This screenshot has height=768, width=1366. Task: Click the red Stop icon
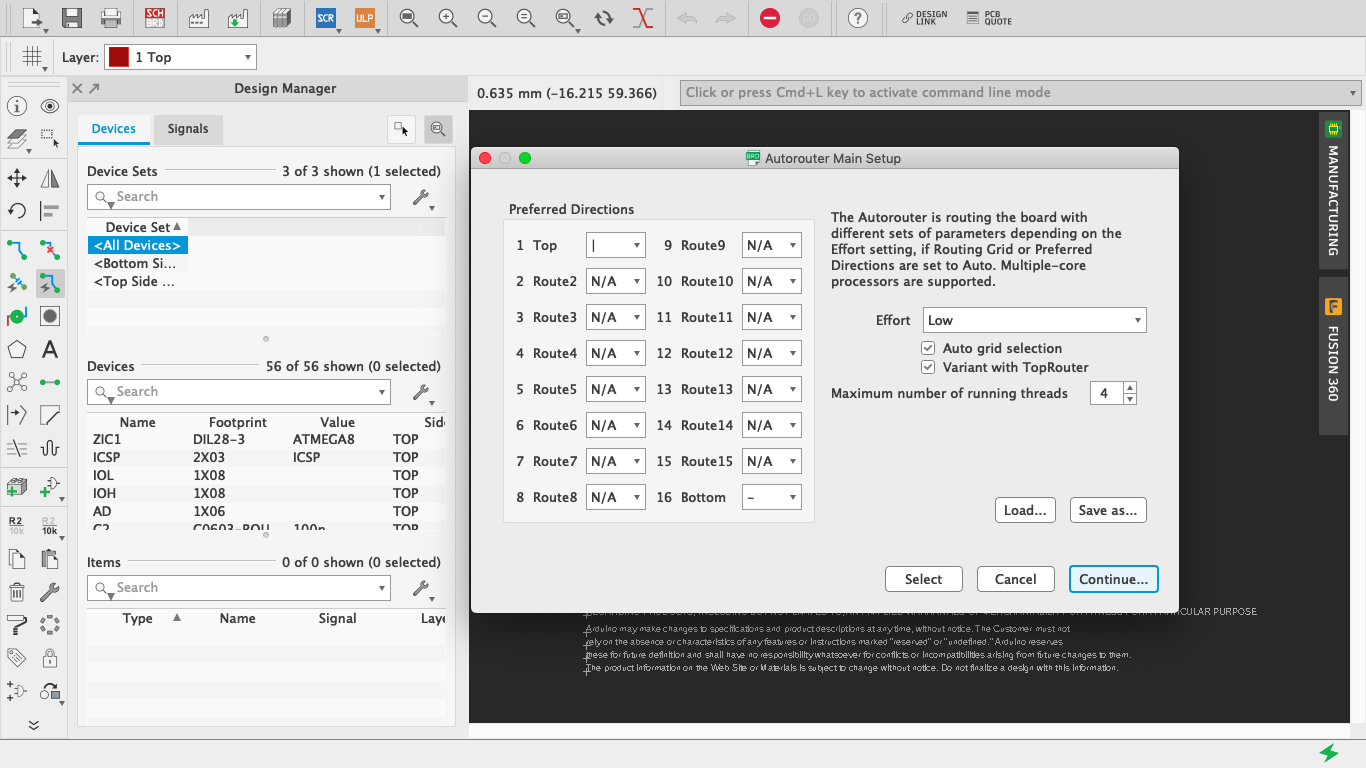pos(770,18)
